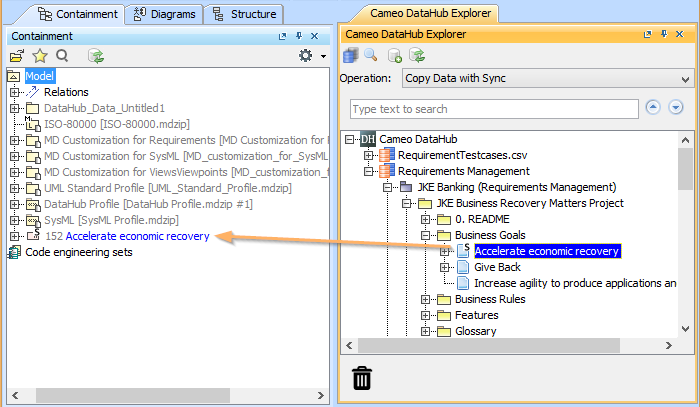Click the synchronize icon in DataHub Explorer toolbar
The width and height of the screenshot is (700, 407).
coord(417,56)
